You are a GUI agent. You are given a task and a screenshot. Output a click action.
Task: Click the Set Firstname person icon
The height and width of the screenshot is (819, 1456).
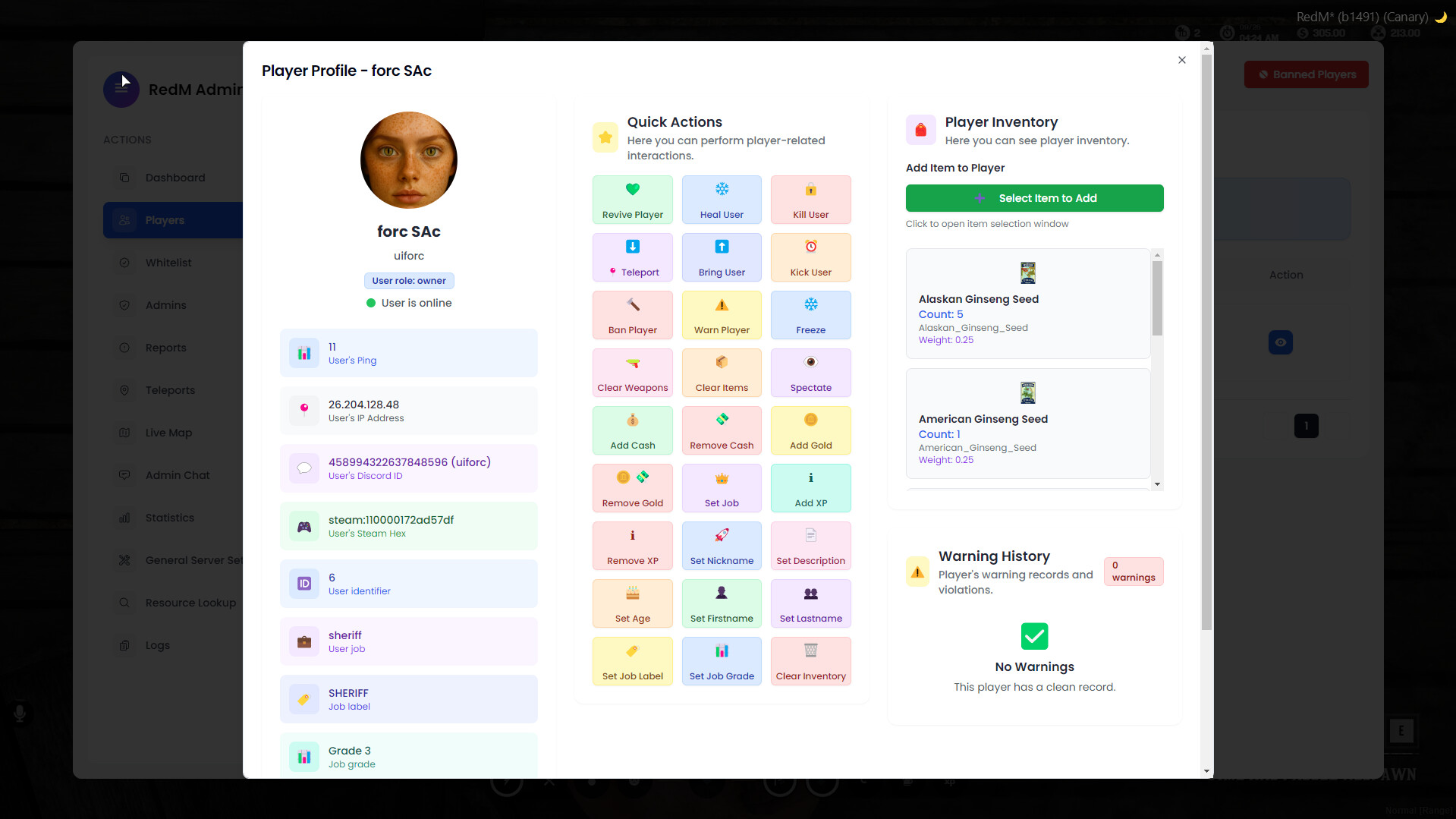[722, 593]
